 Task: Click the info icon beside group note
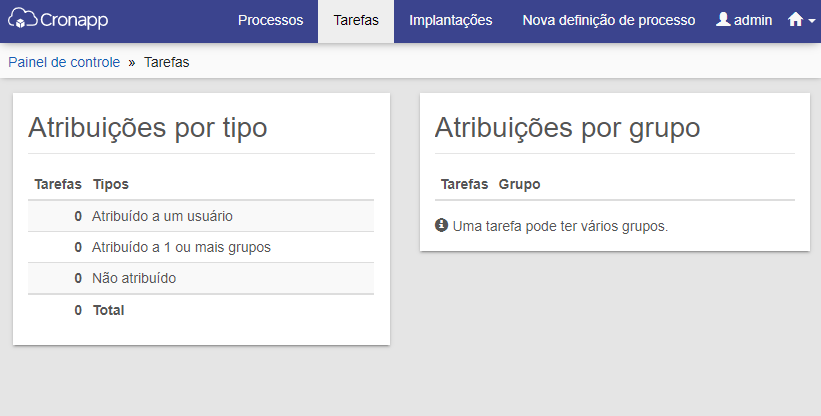click(x=441, y=225)
